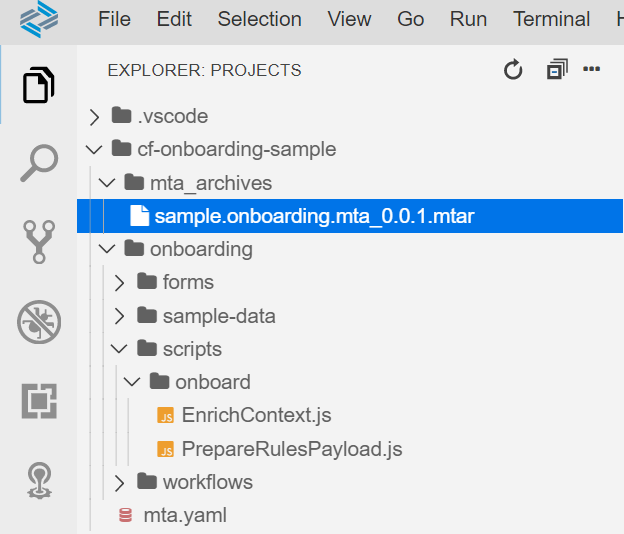The width and height of the screenshot is (624, 534).
Task: Open the Search view icon
Action: pyautogui.click(x=39, y=163)
